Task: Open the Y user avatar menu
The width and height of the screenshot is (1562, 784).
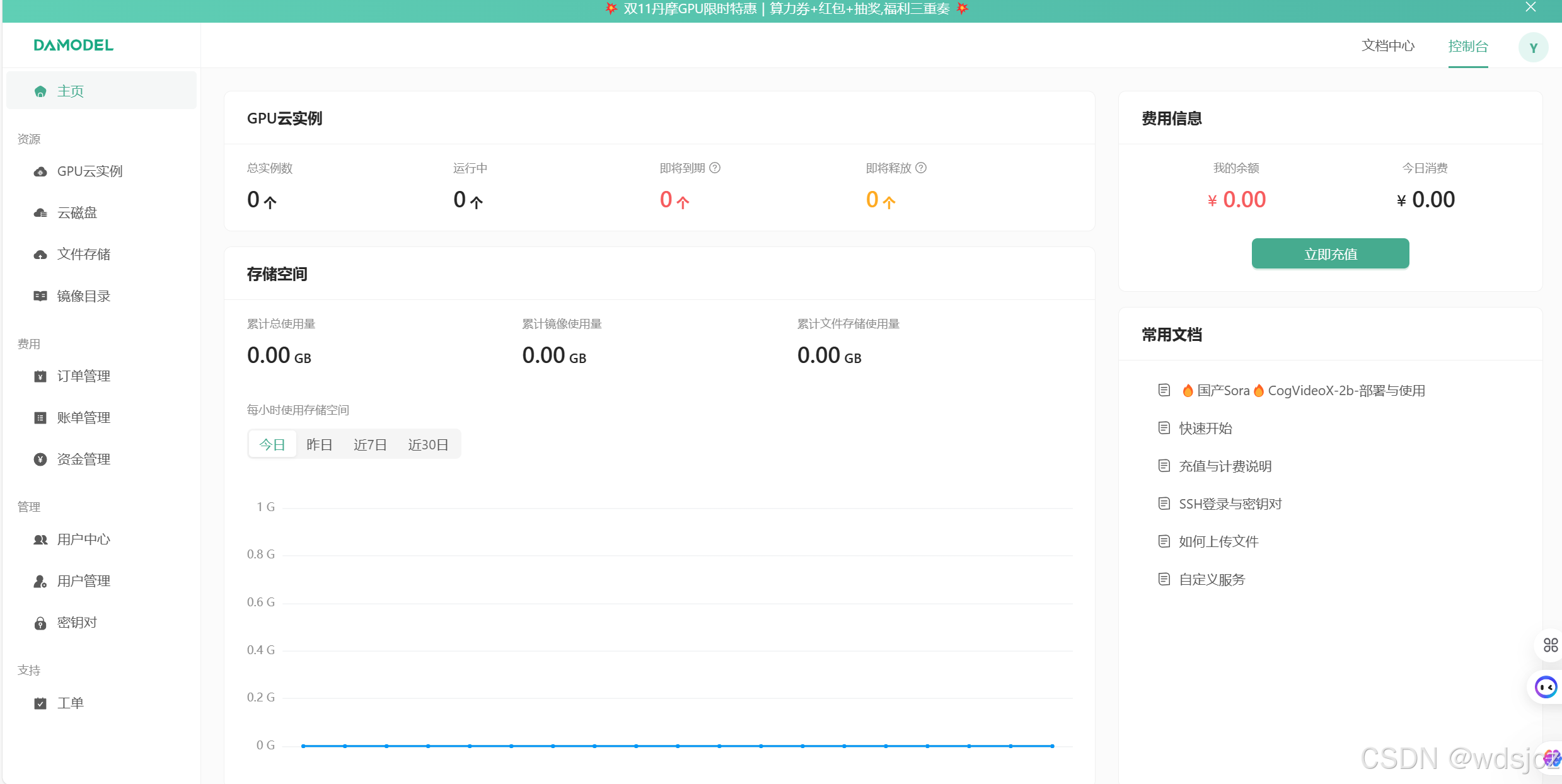Action: (1533, 48)
